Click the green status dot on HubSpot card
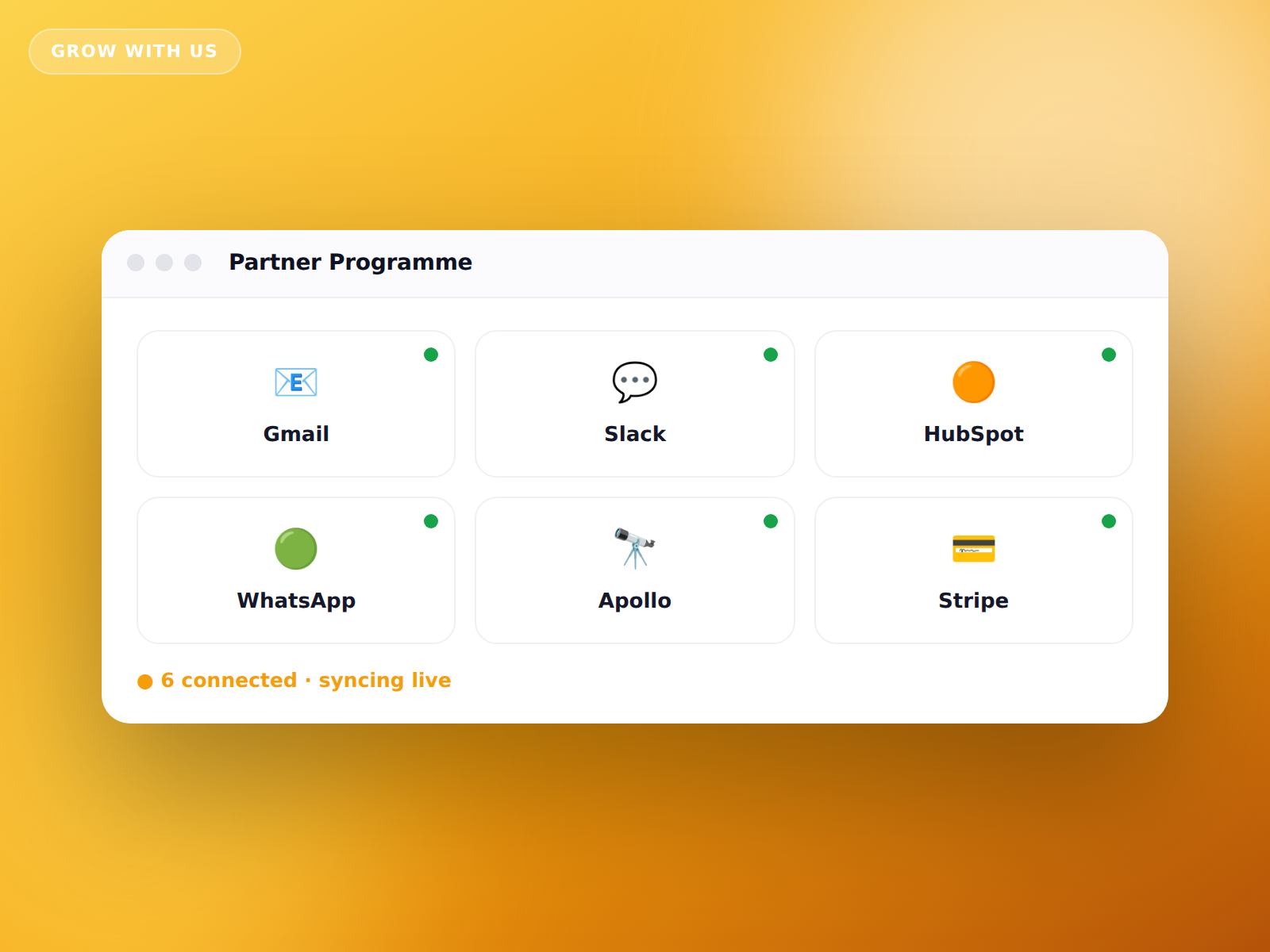1270x952 pixels. pos(1109,355)
